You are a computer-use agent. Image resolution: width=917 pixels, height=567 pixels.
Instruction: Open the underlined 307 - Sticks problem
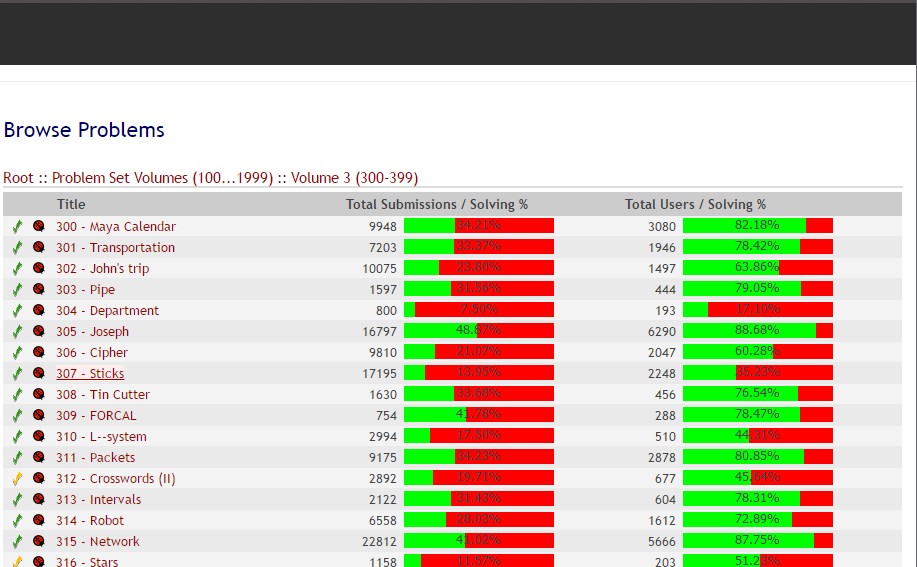coord(90,374)
